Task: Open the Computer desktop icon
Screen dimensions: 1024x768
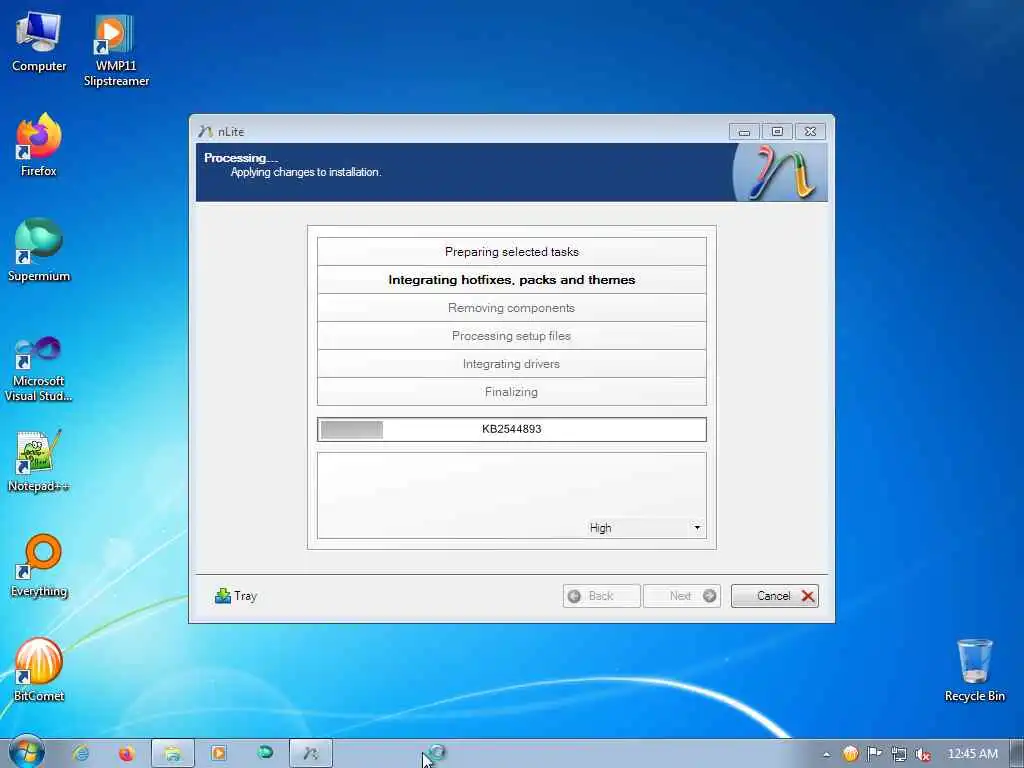Action: 39,42
